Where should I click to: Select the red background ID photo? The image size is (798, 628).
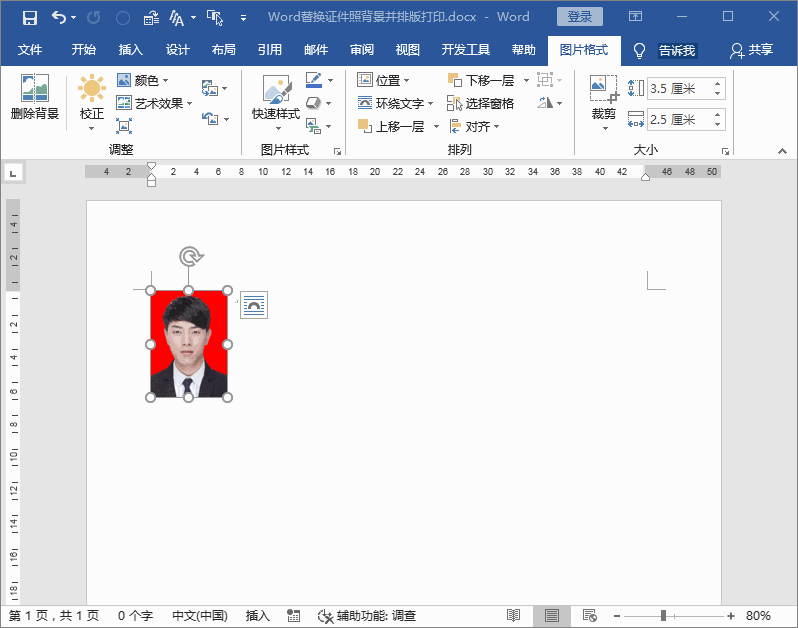(x=189, y=344)
